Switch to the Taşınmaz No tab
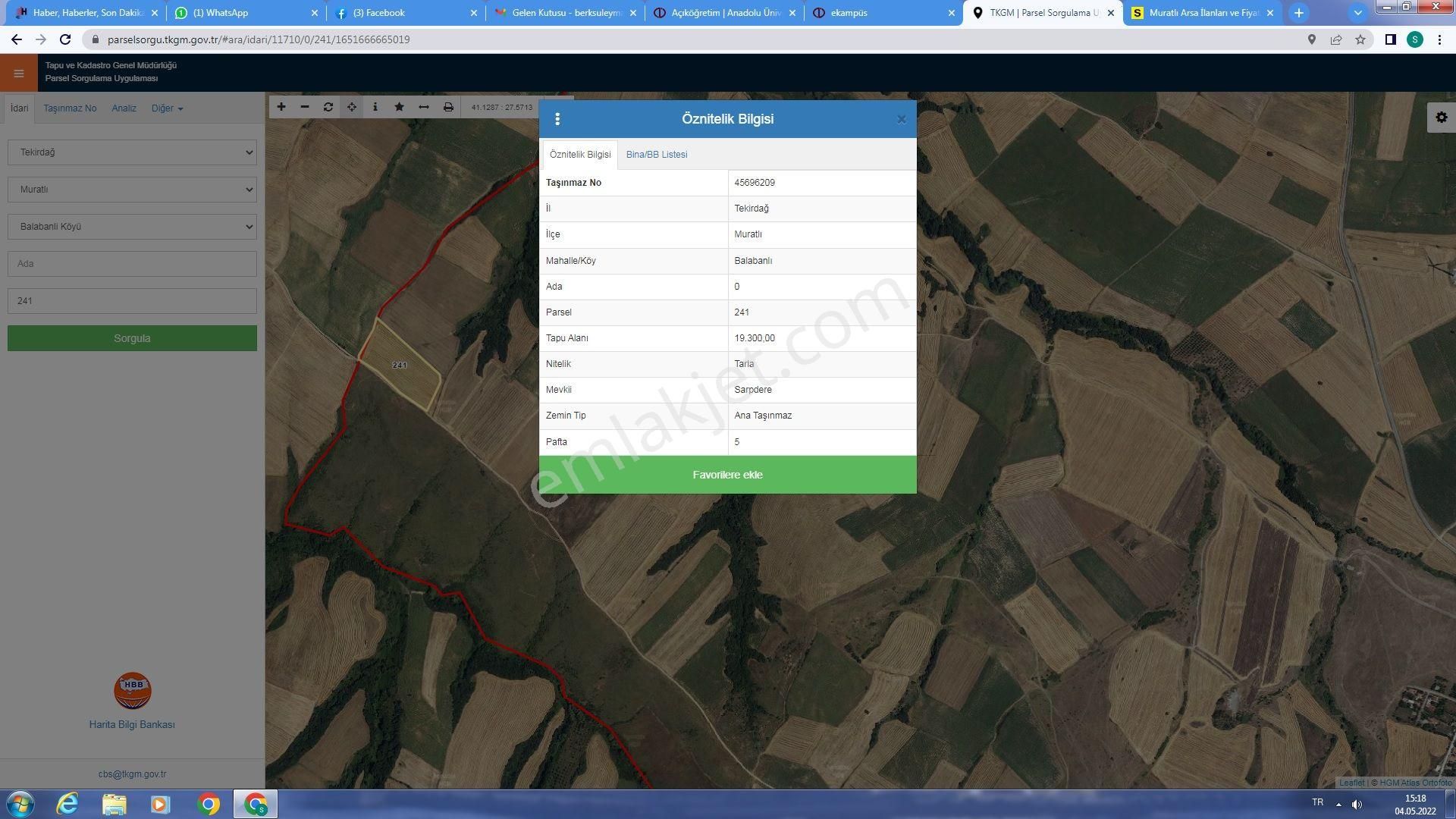 70,108
